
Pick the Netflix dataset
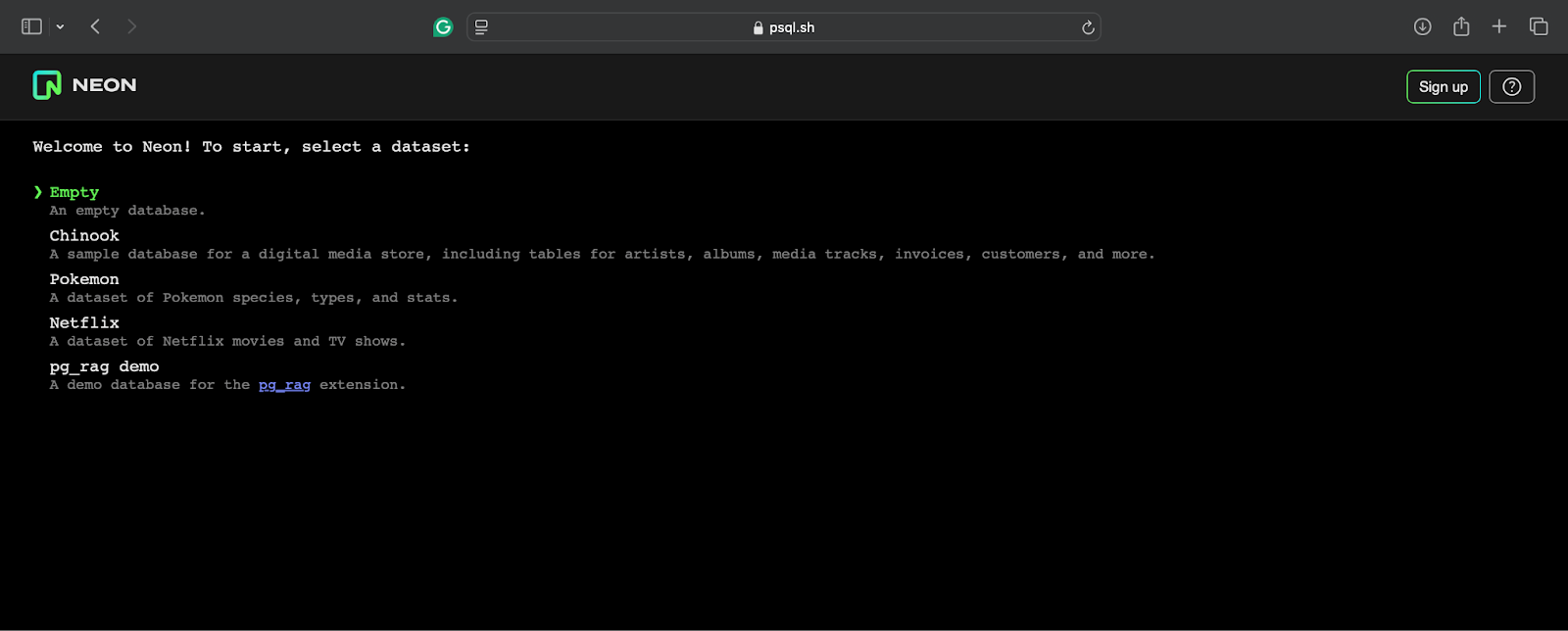coord(84,323)
